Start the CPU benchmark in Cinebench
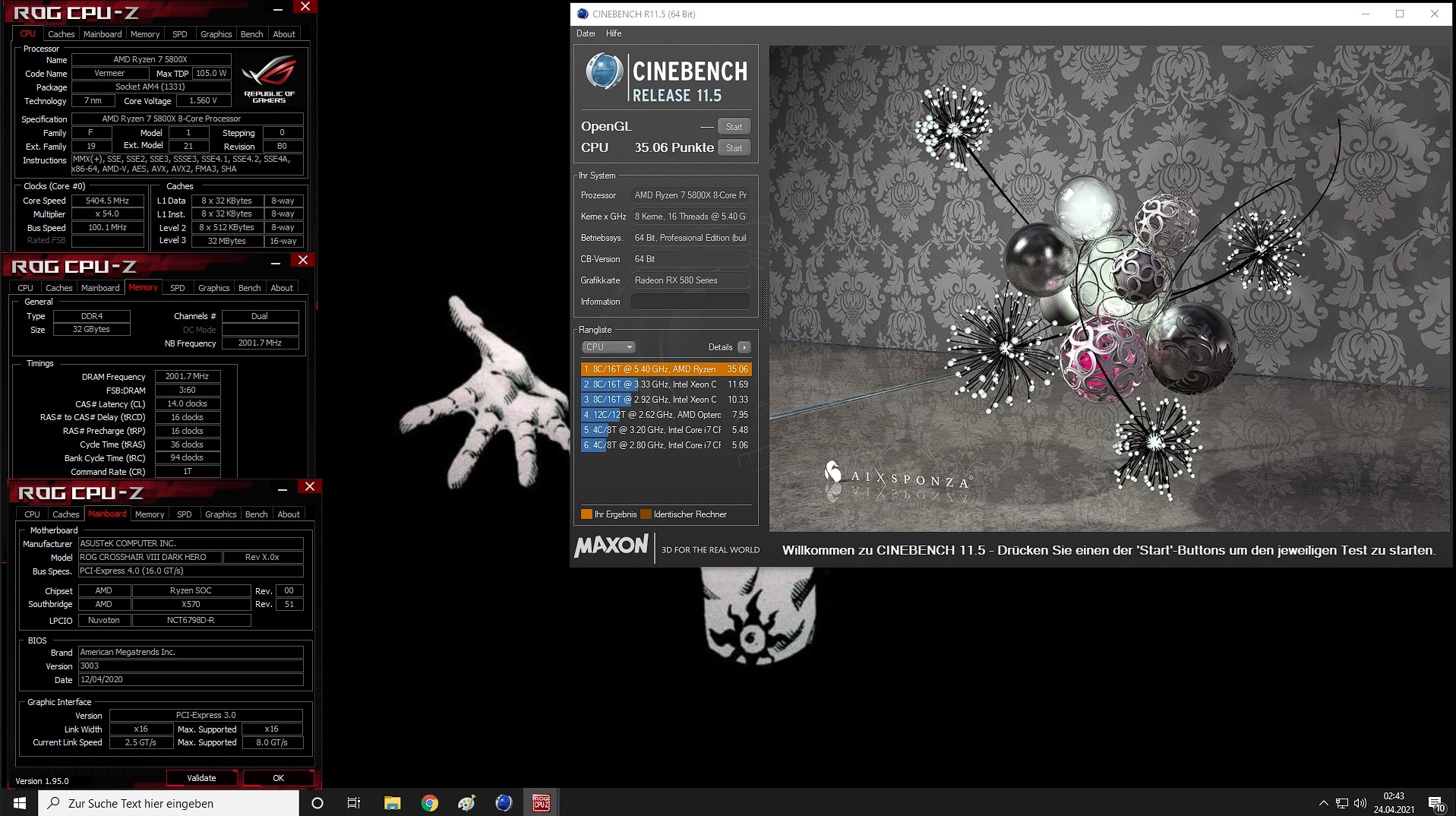 734,148
